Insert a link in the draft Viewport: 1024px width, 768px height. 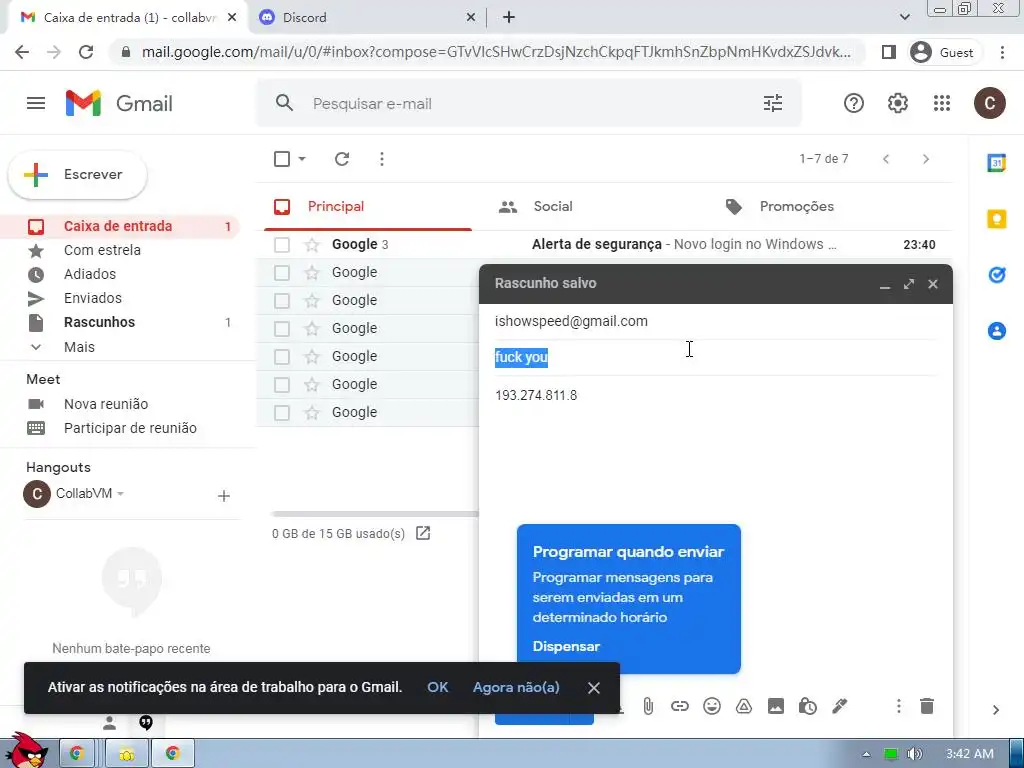(680, 706)
